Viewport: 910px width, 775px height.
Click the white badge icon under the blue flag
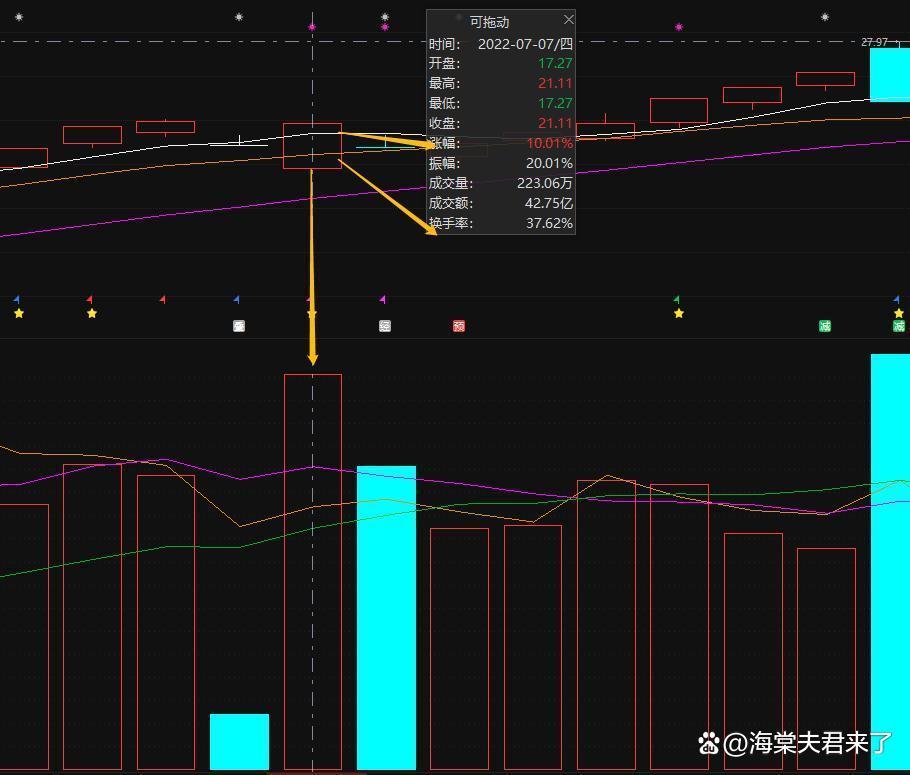pos(239,326)
